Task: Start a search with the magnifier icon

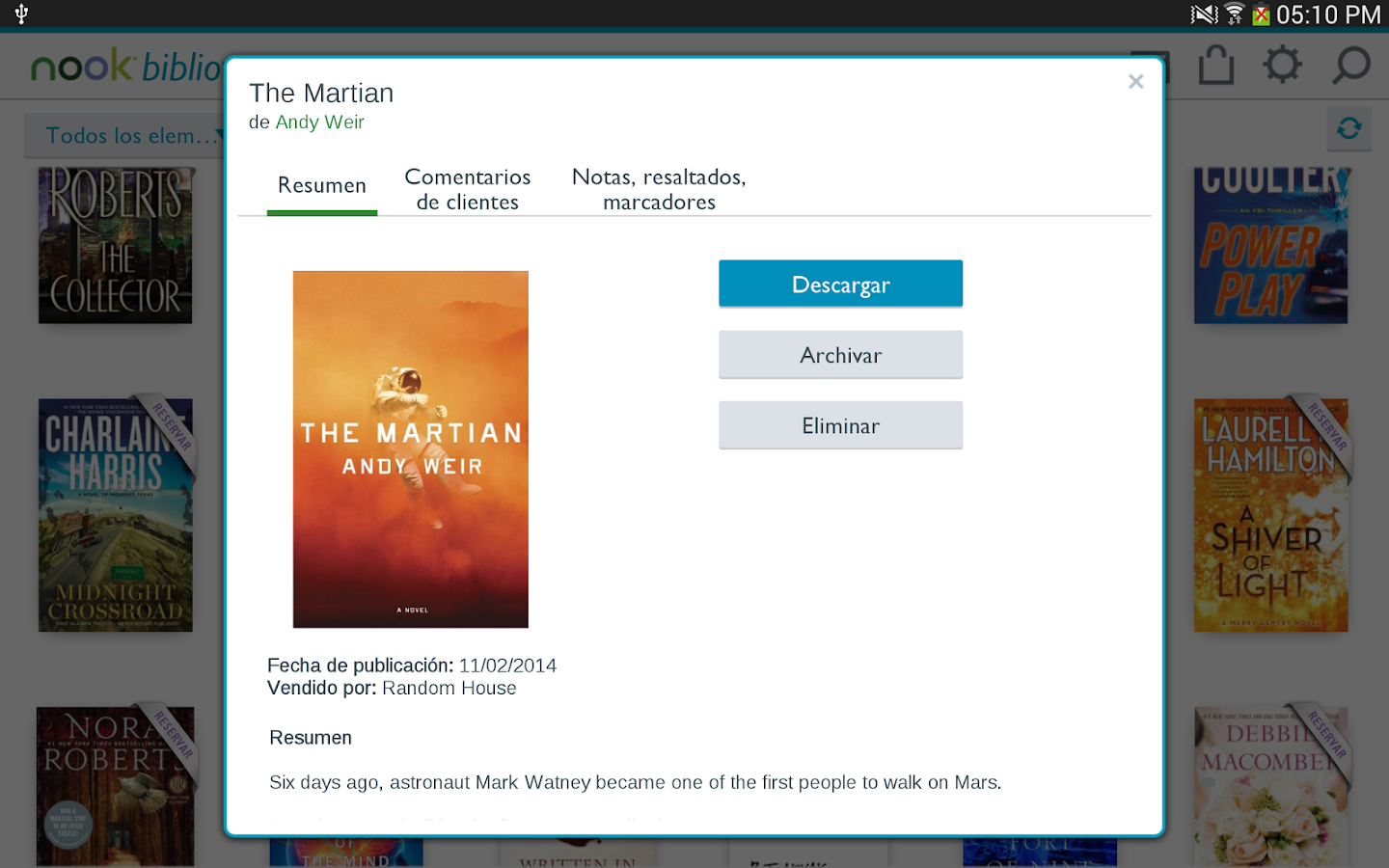Action: 1349,65
